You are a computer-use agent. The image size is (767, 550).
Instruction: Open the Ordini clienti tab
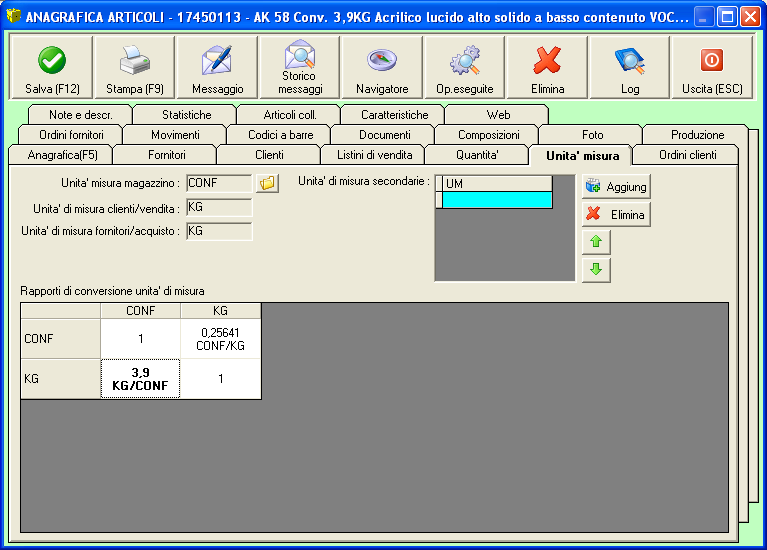687,155
